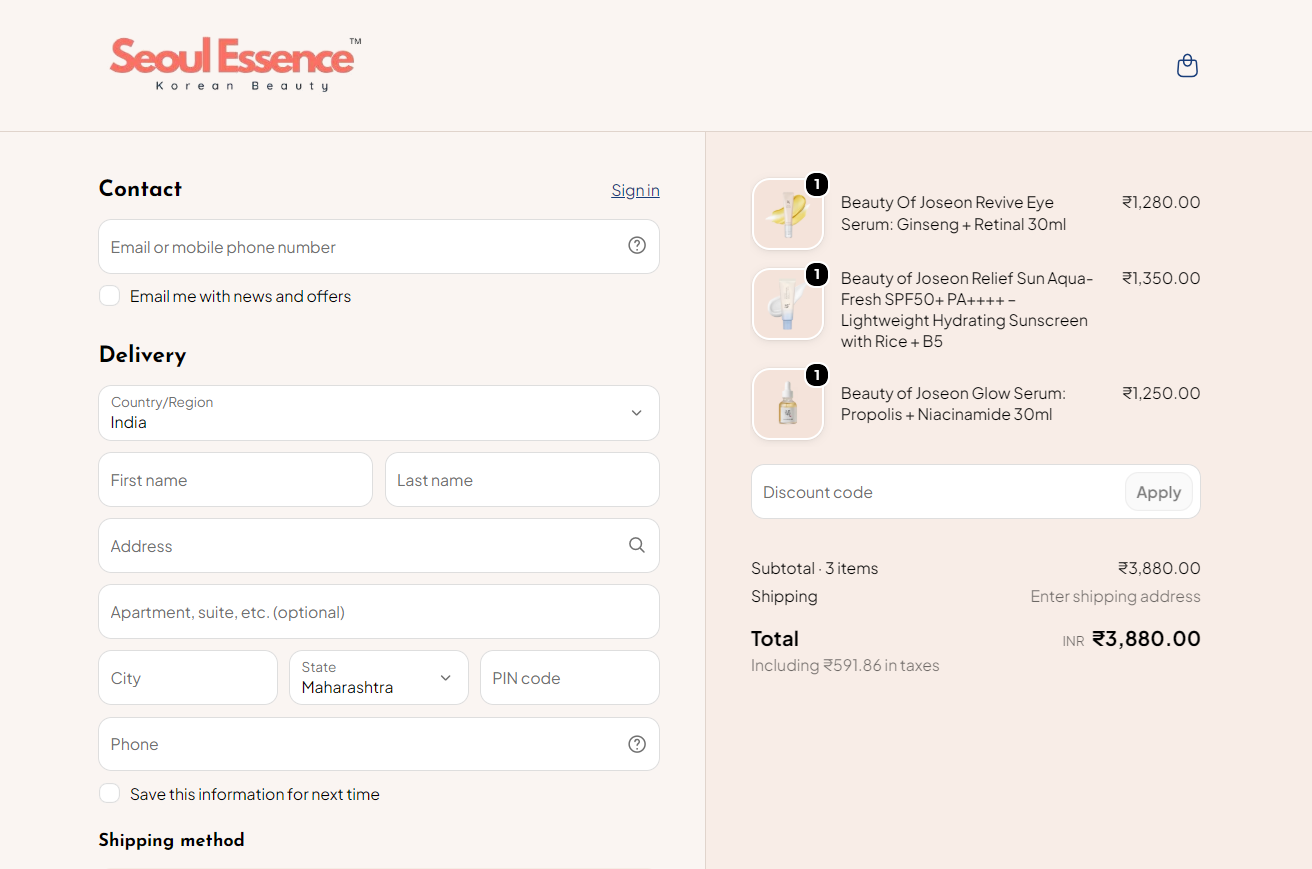
Task: Focus the Phone number field
Action: coord(379,744)
